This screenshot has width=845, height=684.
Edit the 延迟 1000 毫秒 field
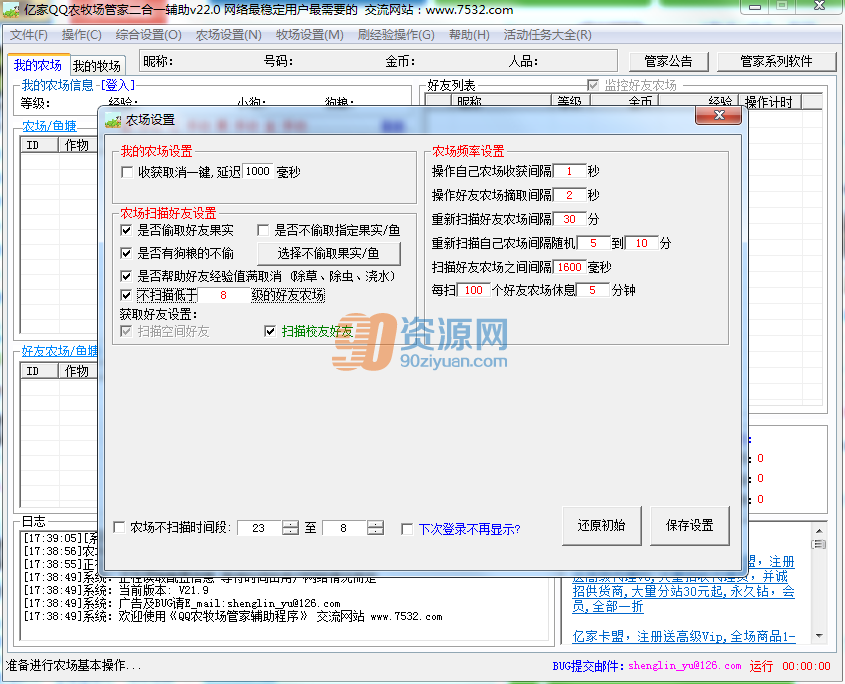[x=258, y=171]
